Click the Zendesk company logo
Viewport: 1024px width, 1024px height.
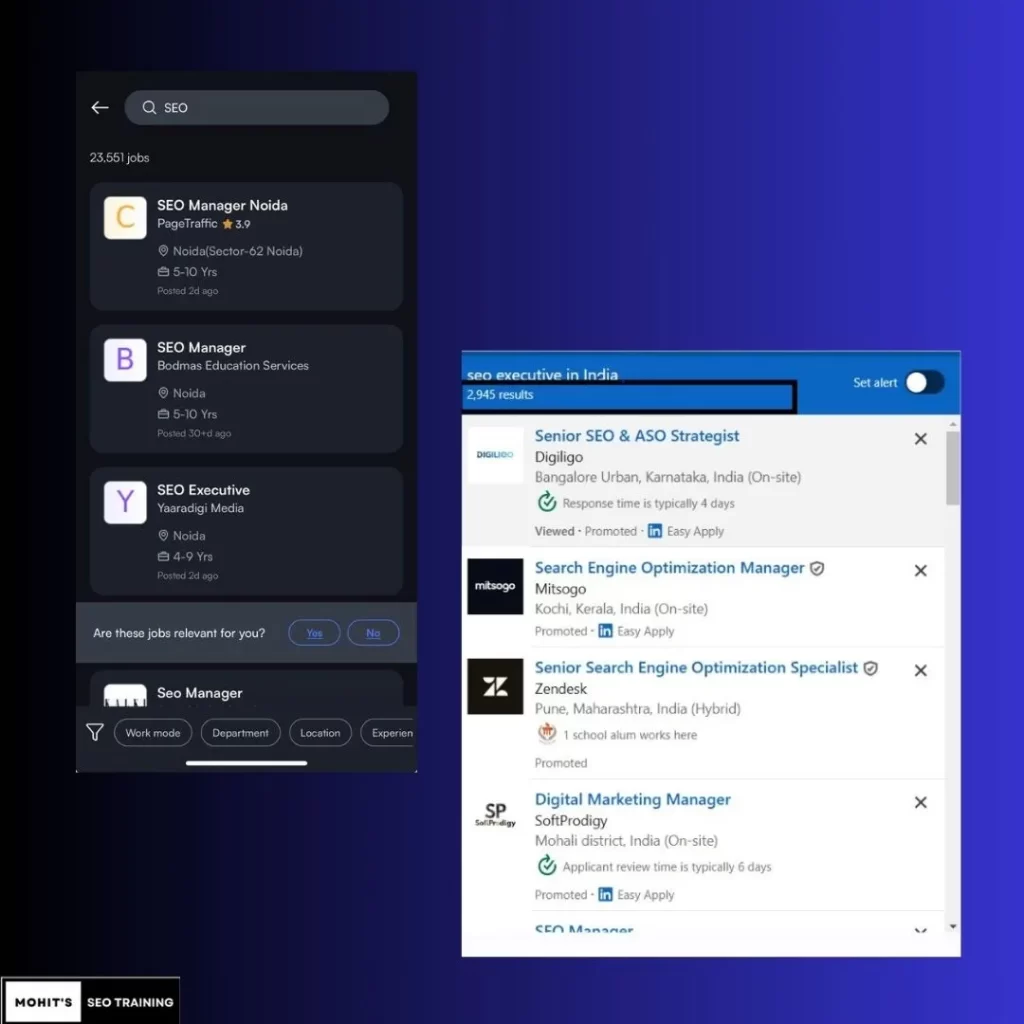coord(495,686)
